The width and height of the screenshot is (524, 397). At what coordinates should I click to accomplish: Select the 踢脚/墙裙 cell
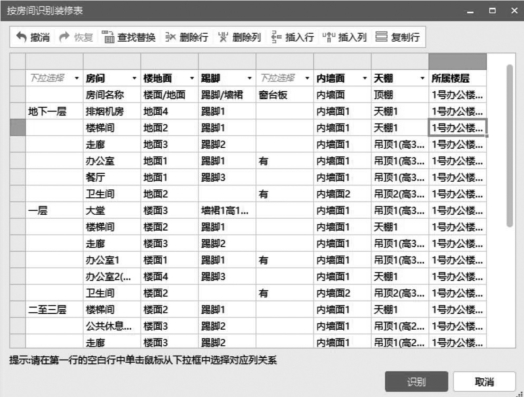(x=227, y=95)
